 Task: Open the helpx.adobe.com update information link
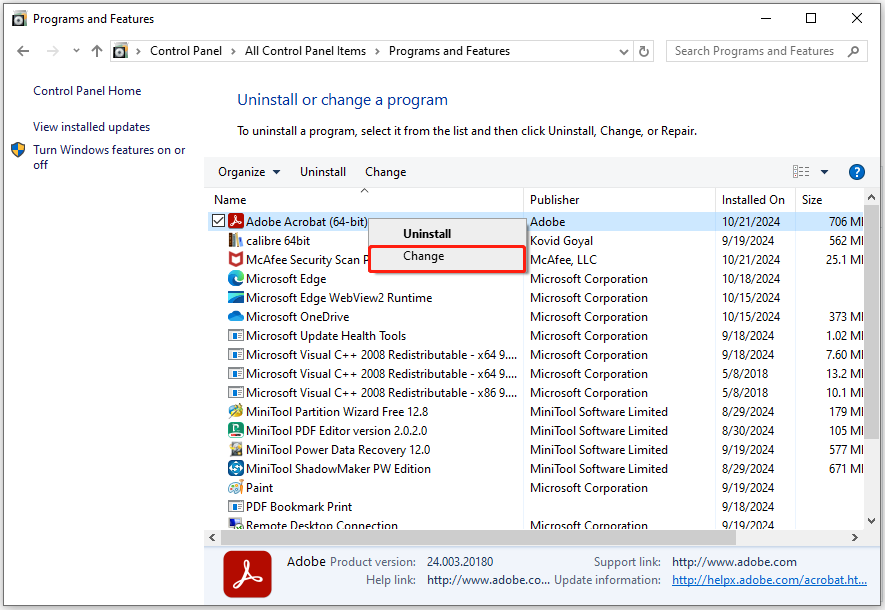(x=769, y=580)
